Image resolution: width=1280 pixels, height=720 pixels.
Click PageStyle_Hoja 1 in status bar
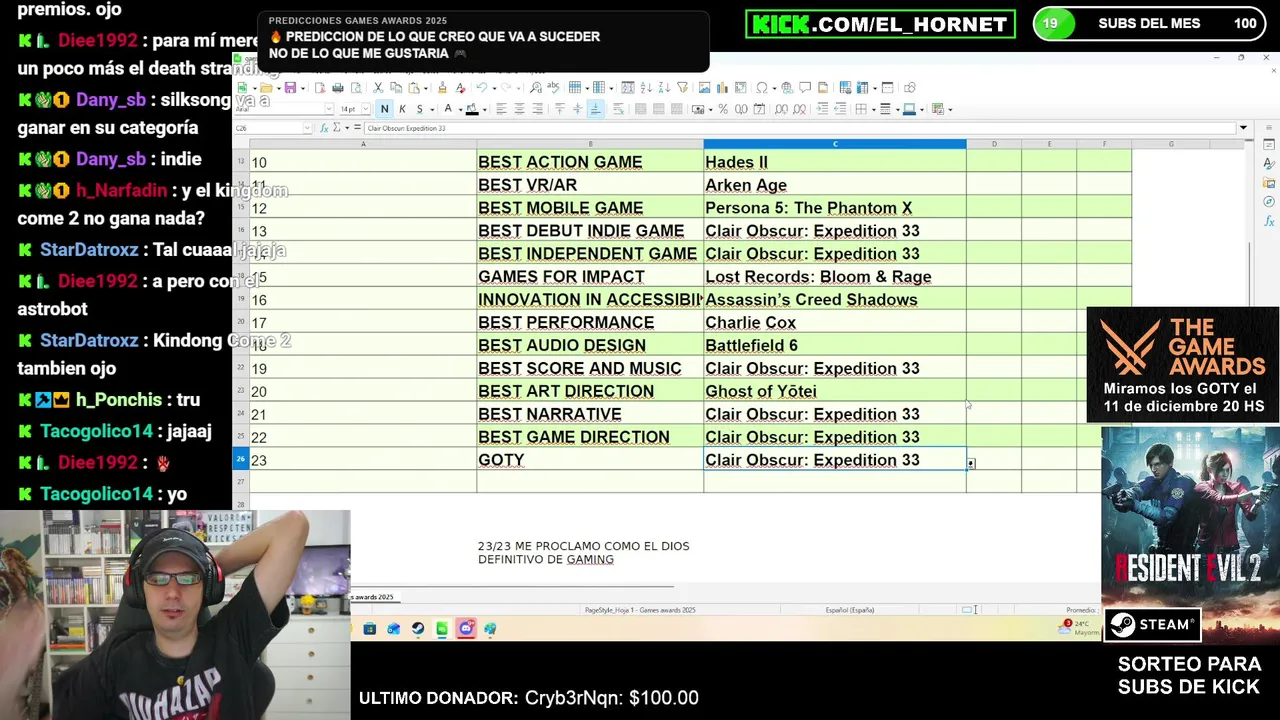[x=640, y=610]
